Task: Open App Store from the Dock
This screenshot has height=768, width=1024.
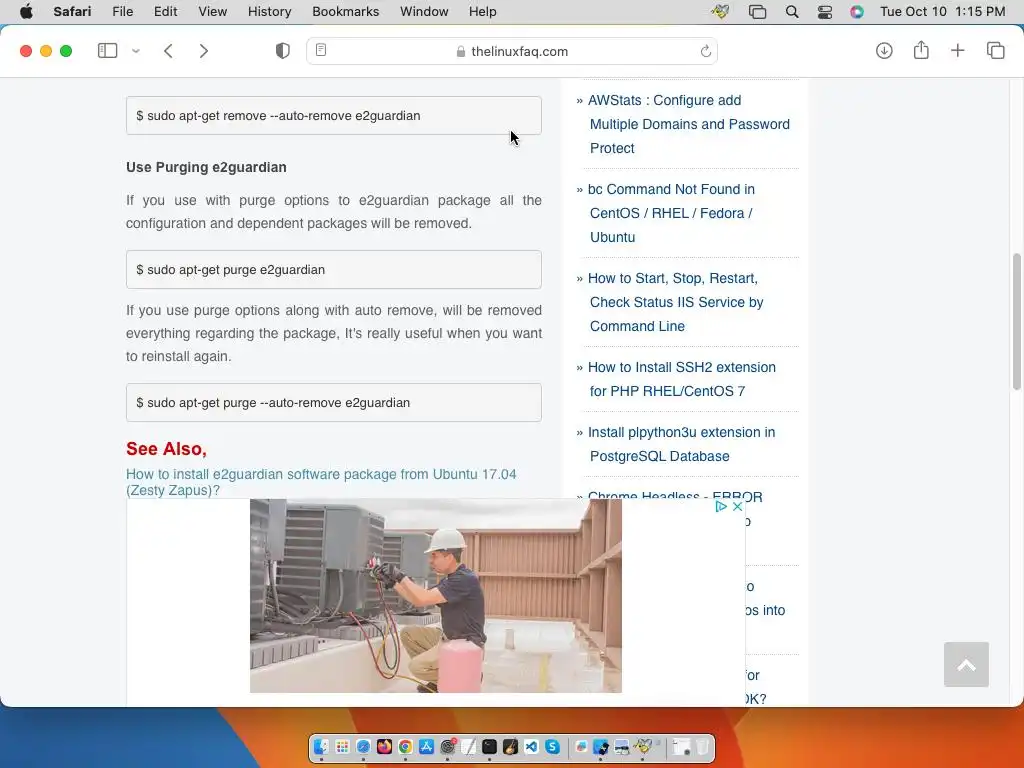Action: [x=426, y=746]
